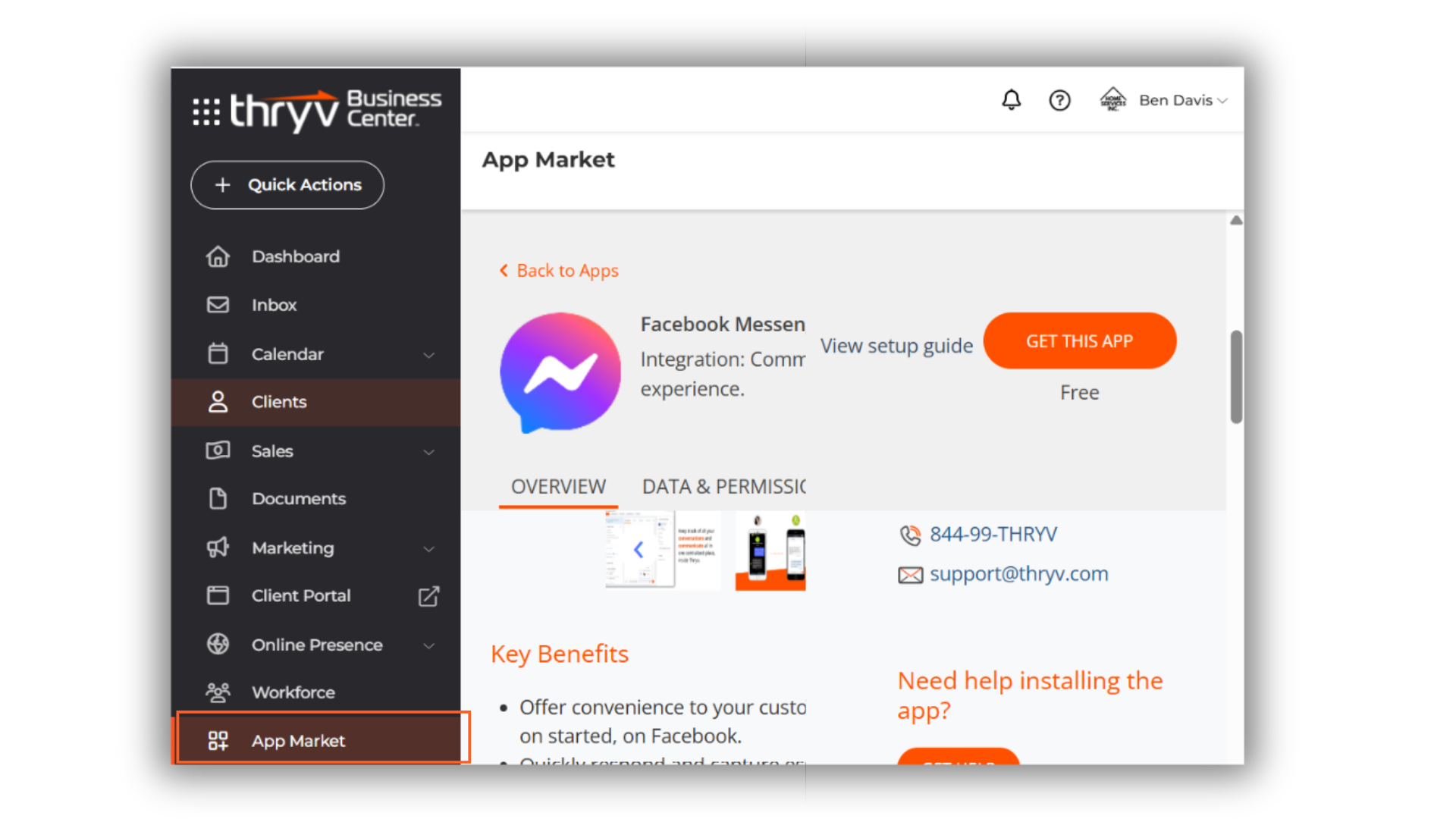
Task: Open Documents in the sidebar
Action: (x=315, y=498)
